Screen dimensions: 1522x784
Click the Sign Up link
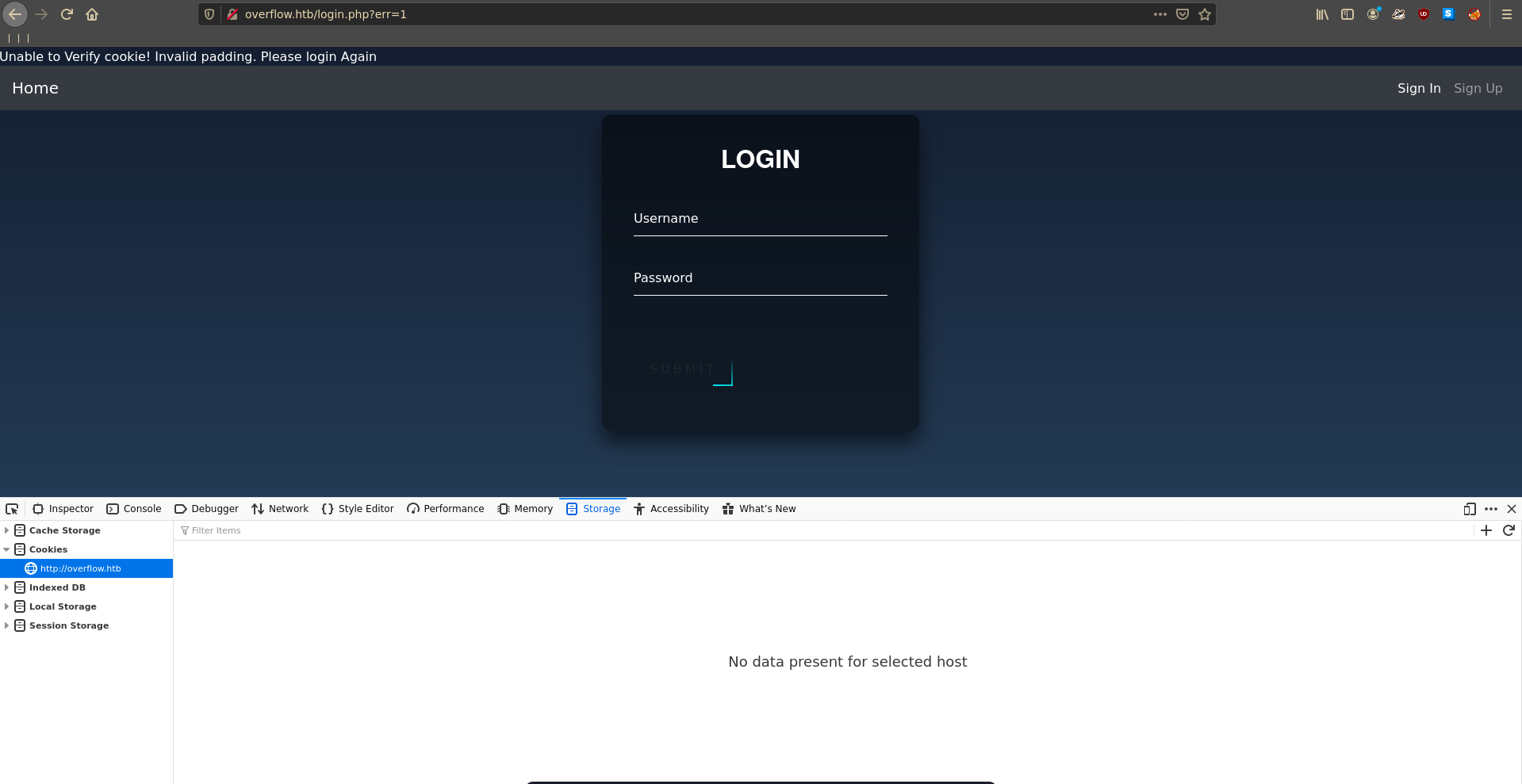1478,88
